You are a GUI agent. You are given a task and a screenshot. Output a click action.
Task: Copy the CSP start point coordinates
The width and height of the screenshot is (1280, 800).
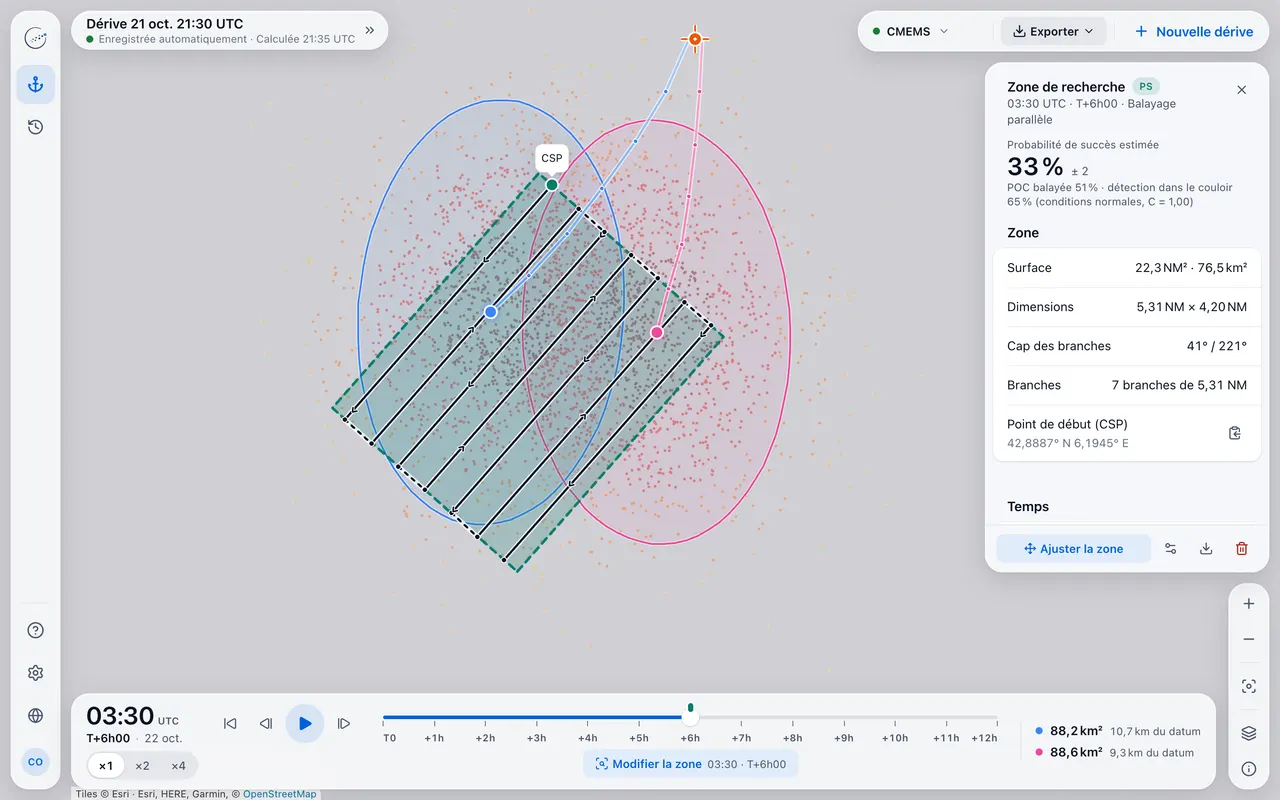coord(1235,433)
